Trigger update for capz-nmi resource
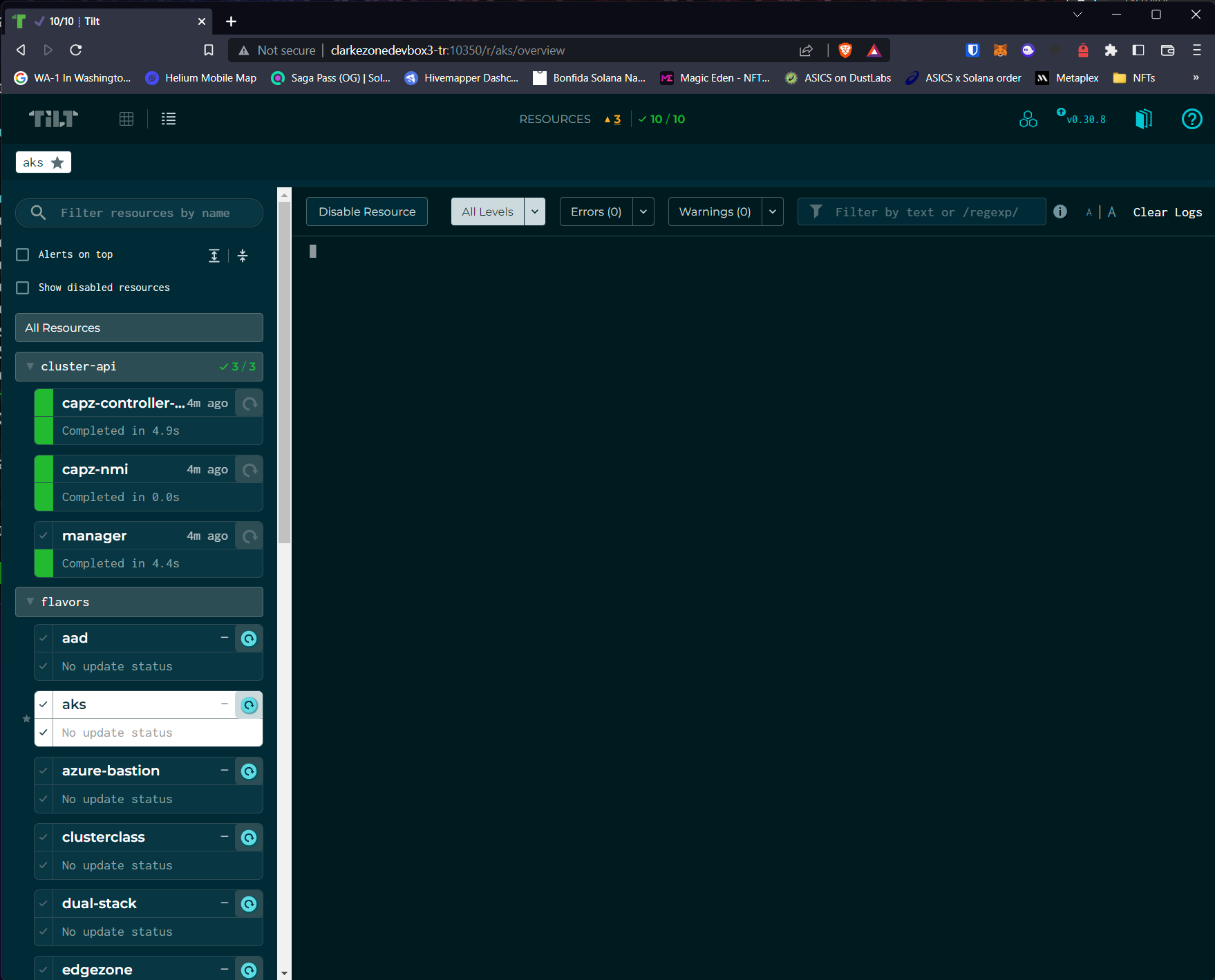1215x980 pixels. point(249,470)
